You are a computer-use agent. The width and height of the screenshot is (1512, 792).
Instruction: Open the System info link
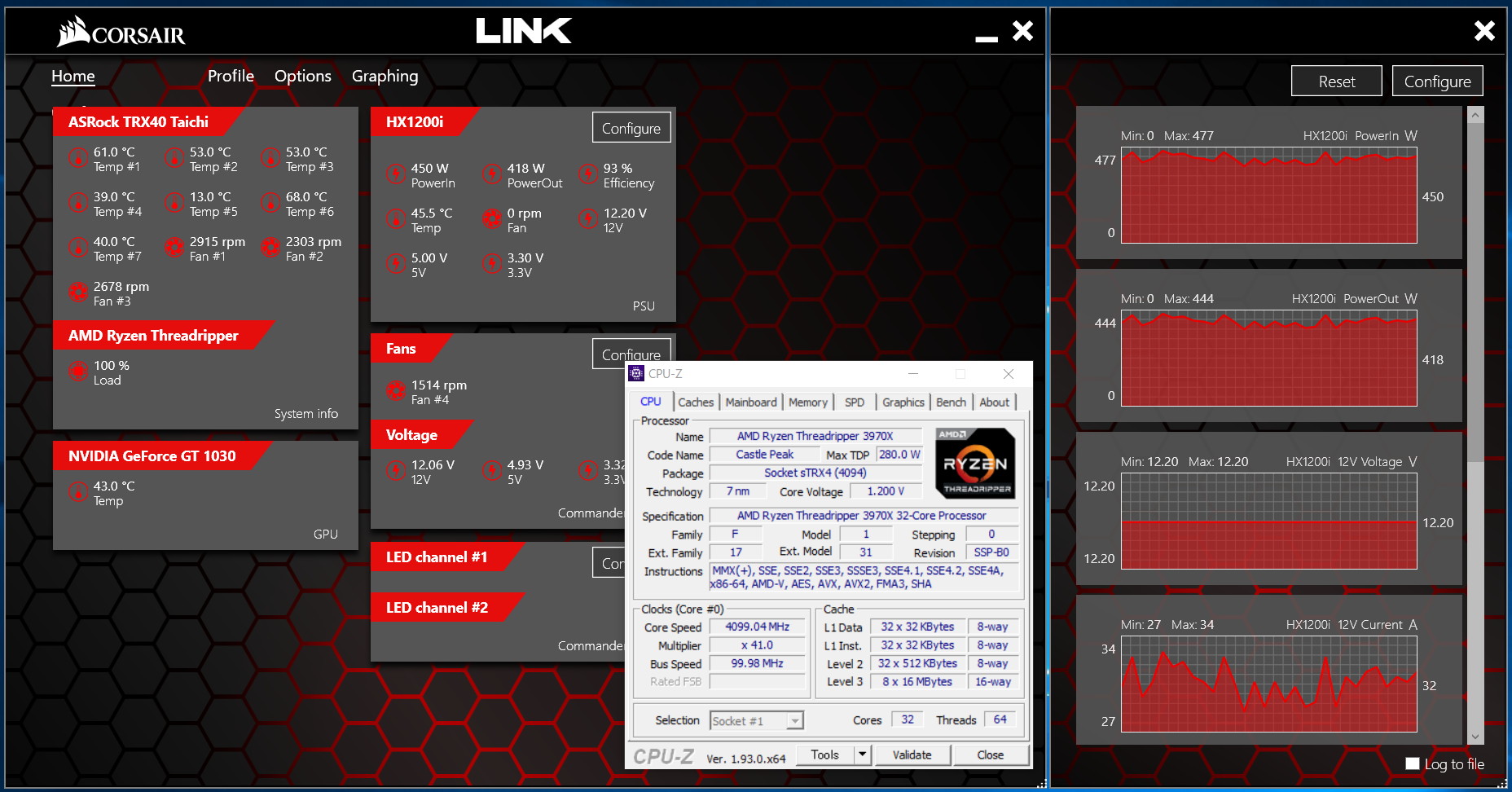pos(306,413)
